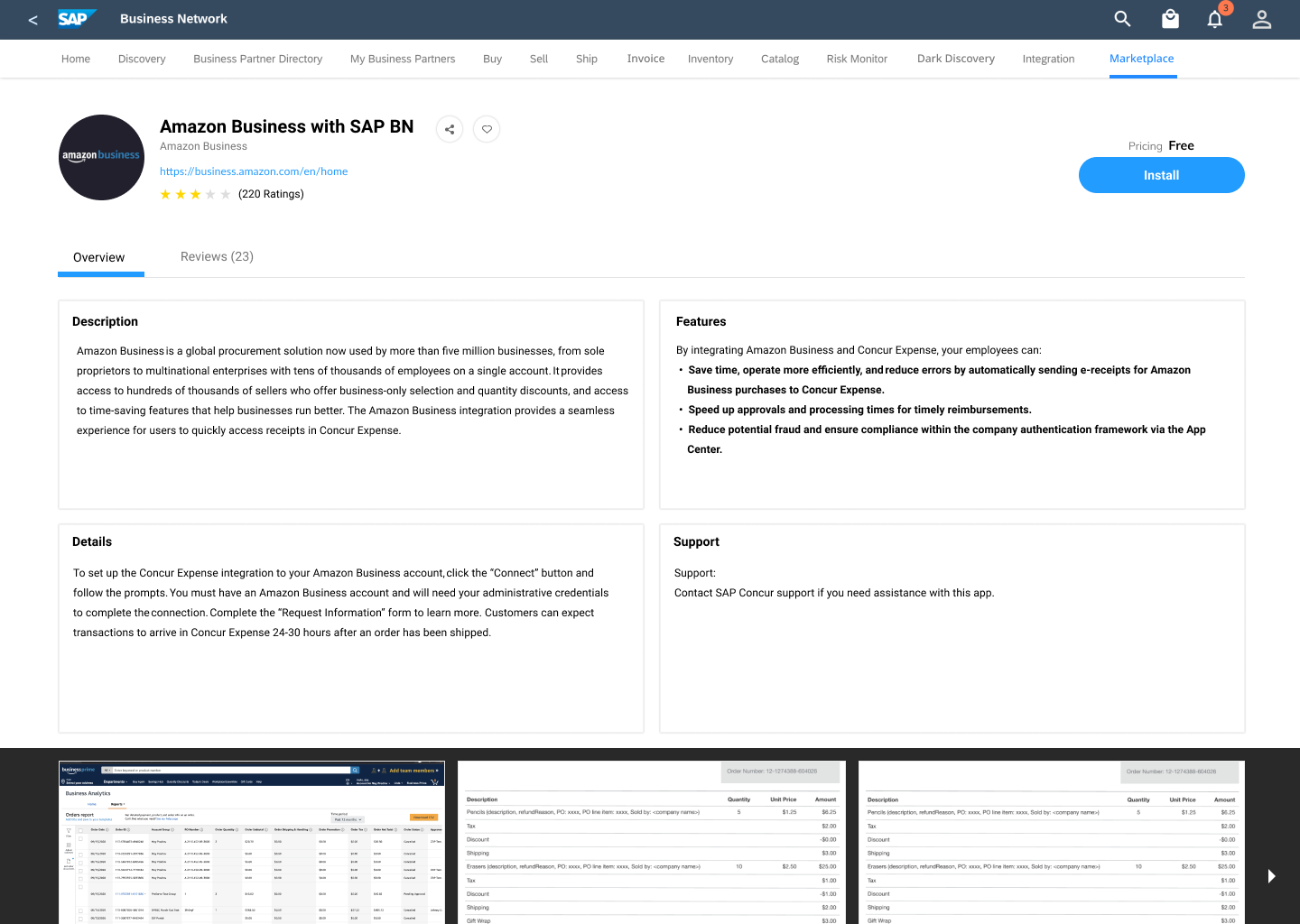Click the SAP logo
Image resolution: width=1300 pixels, height=924 pixels.
click(76, 19)
